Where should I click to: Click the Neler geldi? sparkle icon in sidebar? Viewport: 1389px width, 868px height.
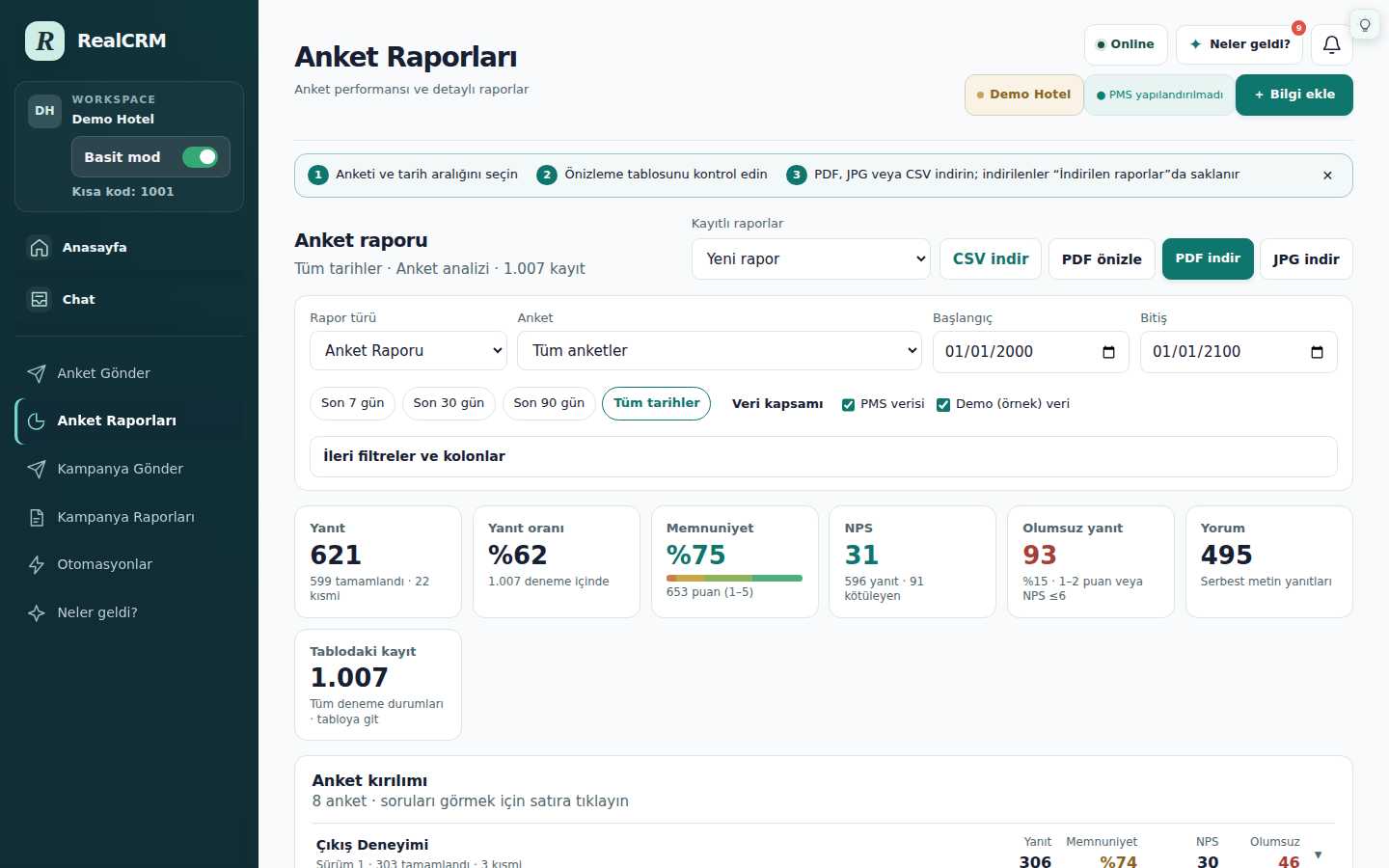coord(37,612)
